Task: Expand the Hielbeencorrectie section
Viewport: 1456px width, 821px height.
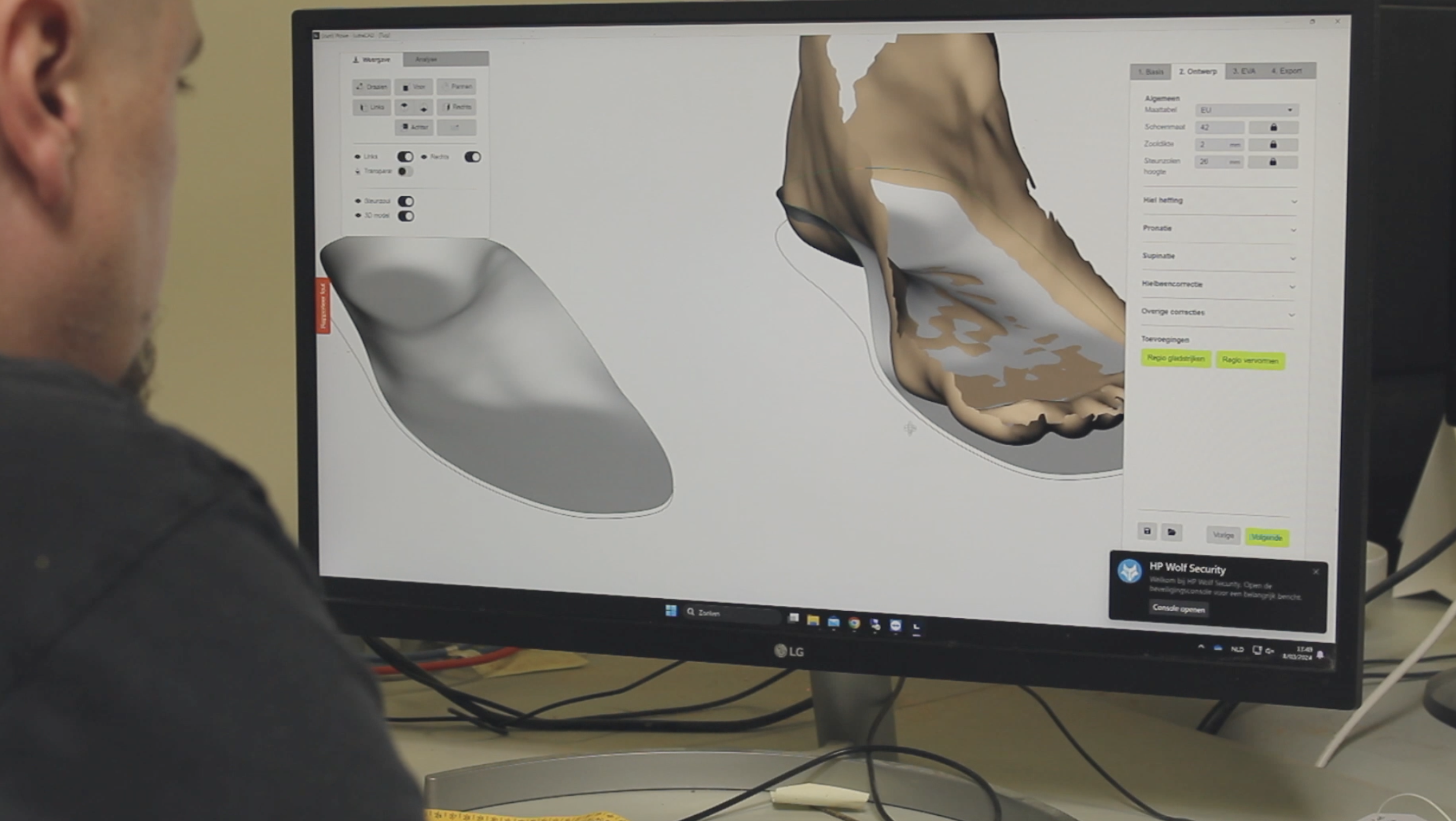Action: click(1218, 285)
